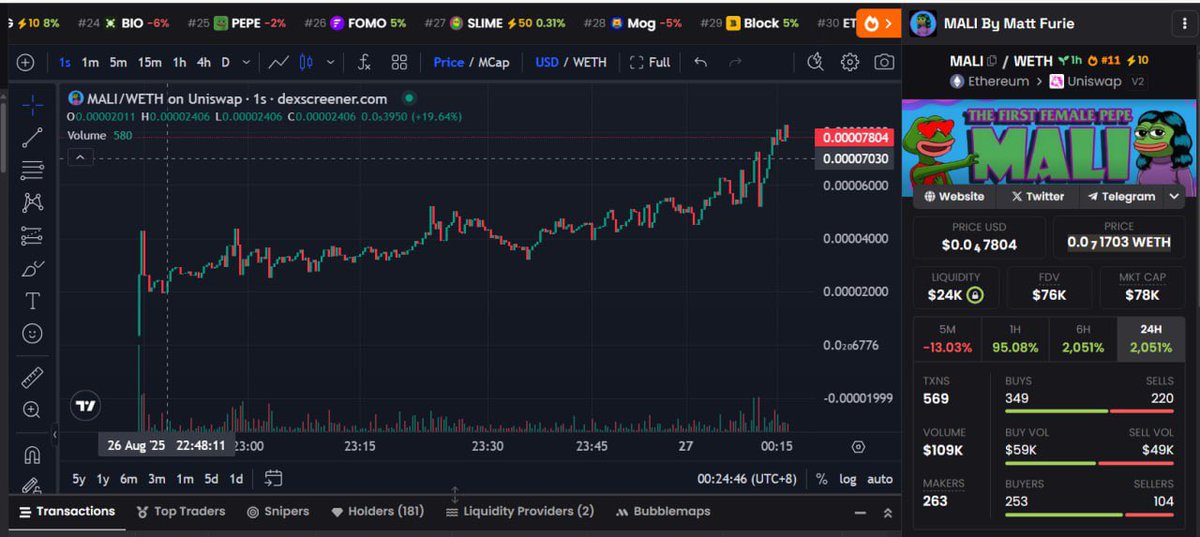The width and height of the screenshot is (1200, 537).
Task: Toggle auto scale on price axis
Action: tap(880, 479)
